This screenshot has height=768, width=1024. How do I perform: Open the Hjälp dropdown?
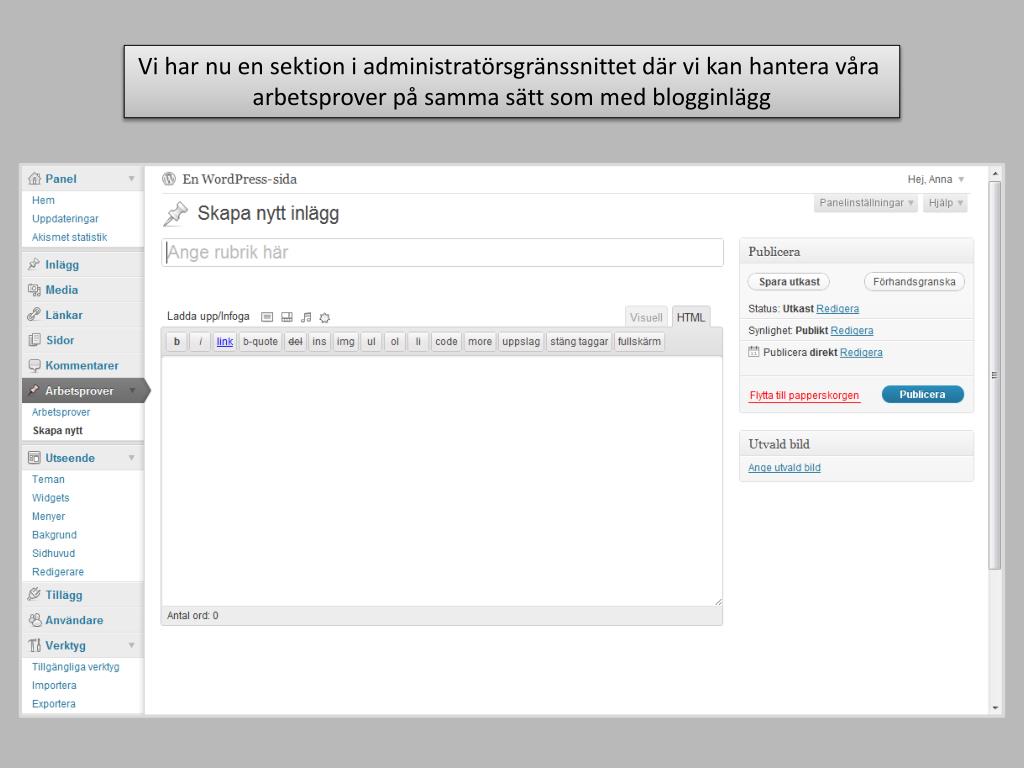coord(945,203)
